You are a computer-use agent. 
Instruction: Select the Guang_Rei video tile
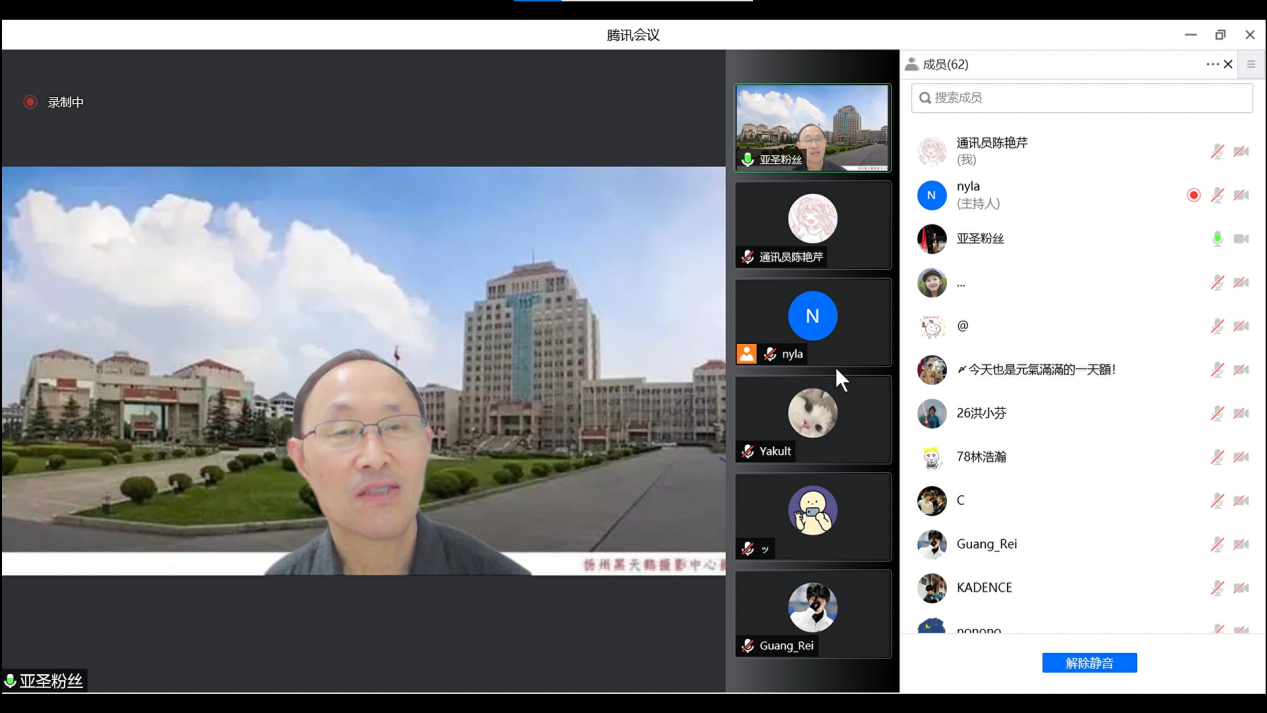point(813,614)
